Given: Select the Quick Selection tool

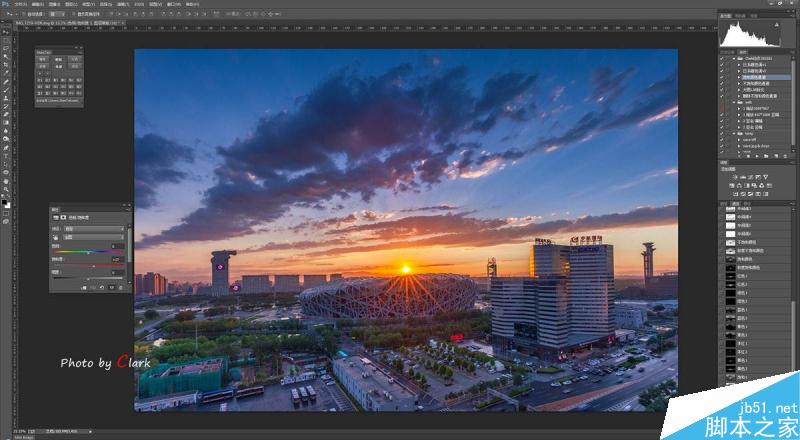Looking at the screenshot, I should [6, 56].
